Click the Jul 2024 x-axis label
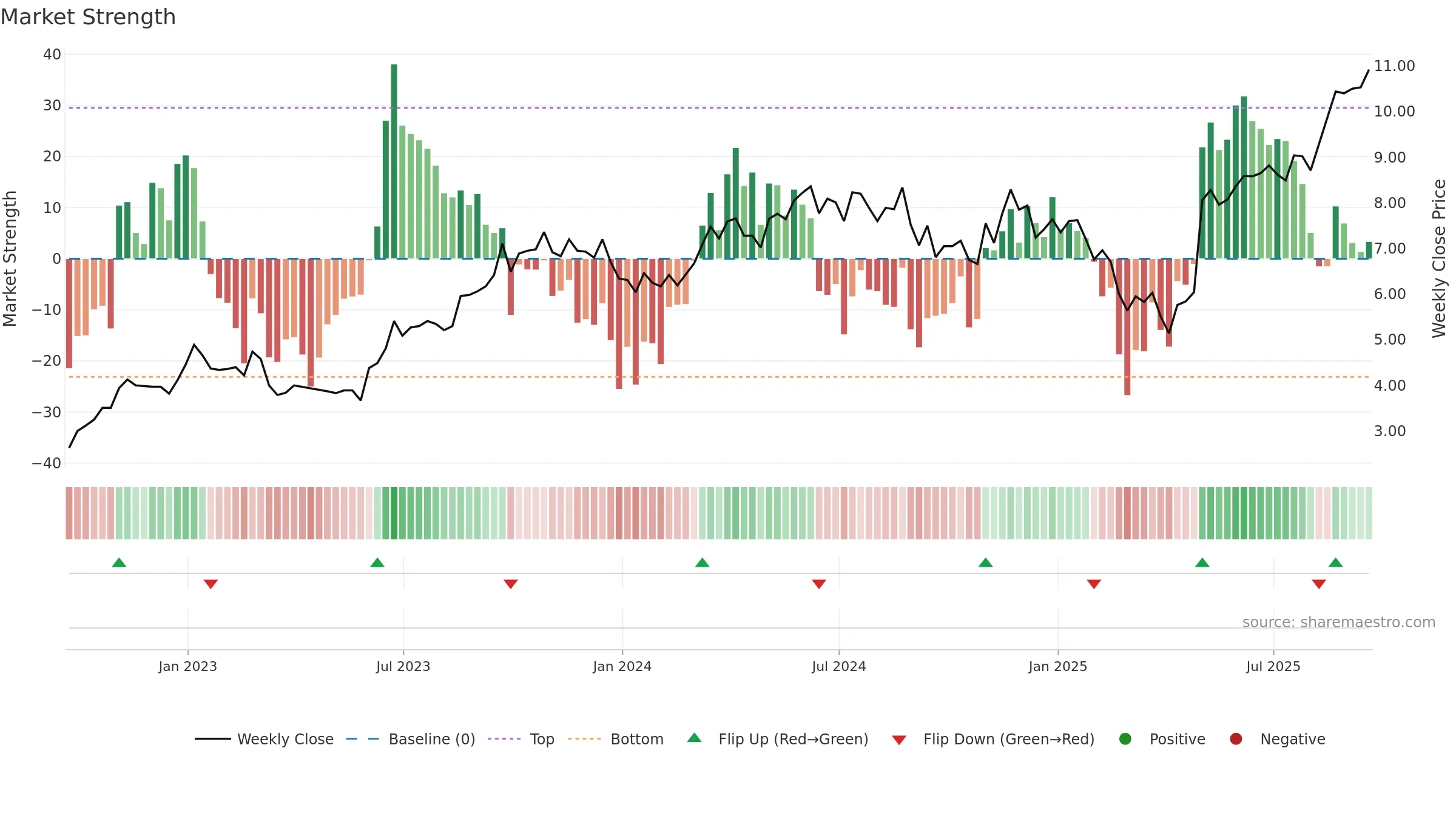This screenshot has width=1456, height=819. coord(839,666)
